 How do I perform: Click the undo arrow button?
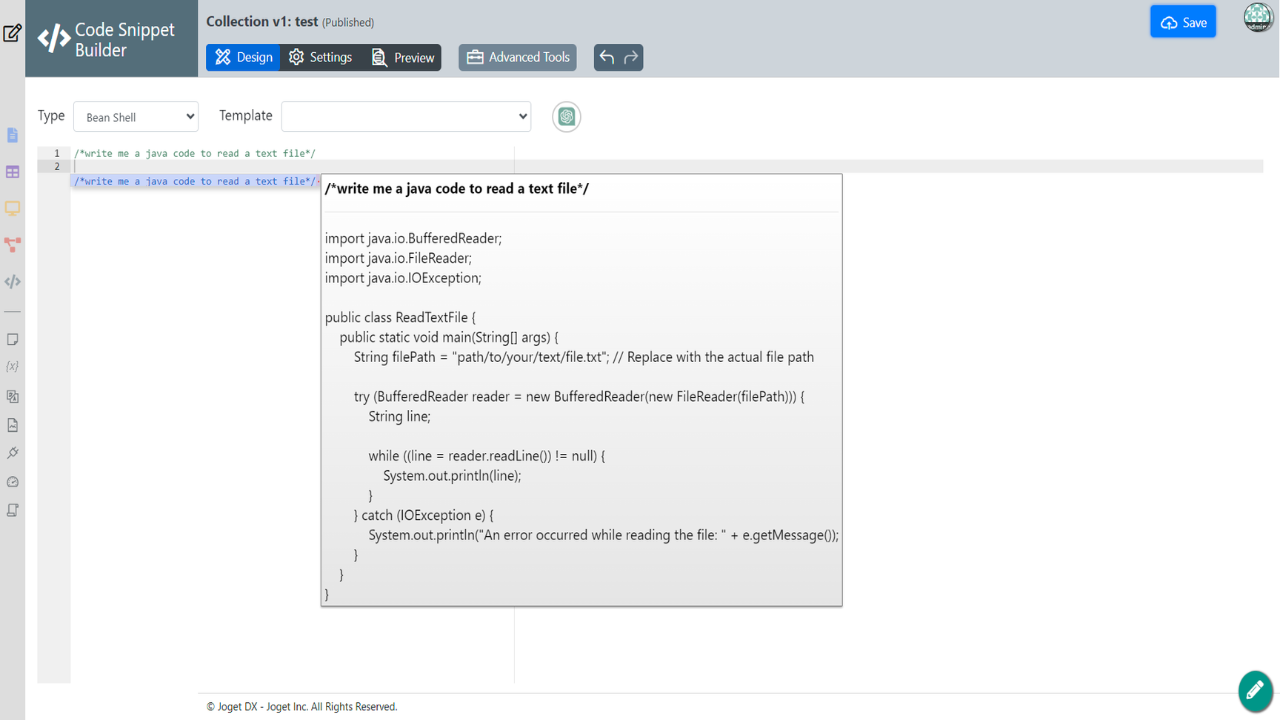[607, 58]
